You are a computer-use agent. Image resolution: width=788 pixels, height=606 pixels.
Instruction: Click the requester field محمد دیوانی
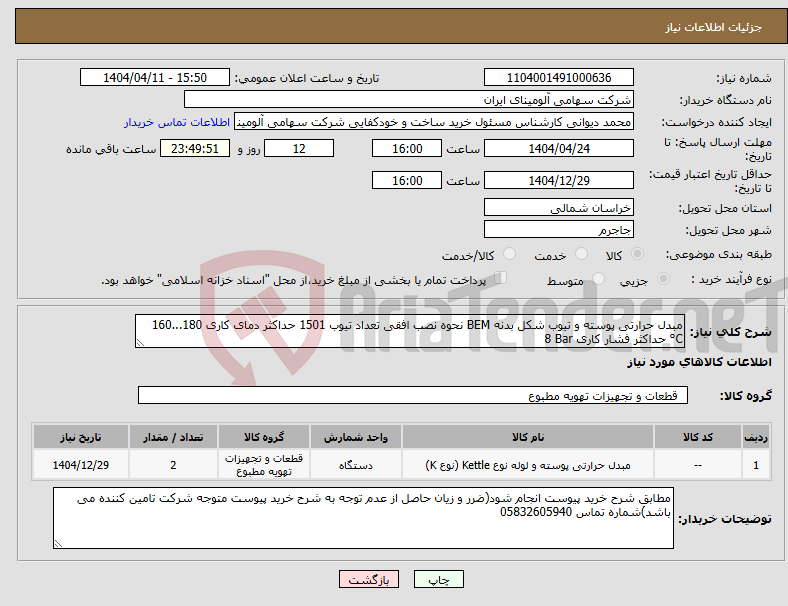click(434, 122)
